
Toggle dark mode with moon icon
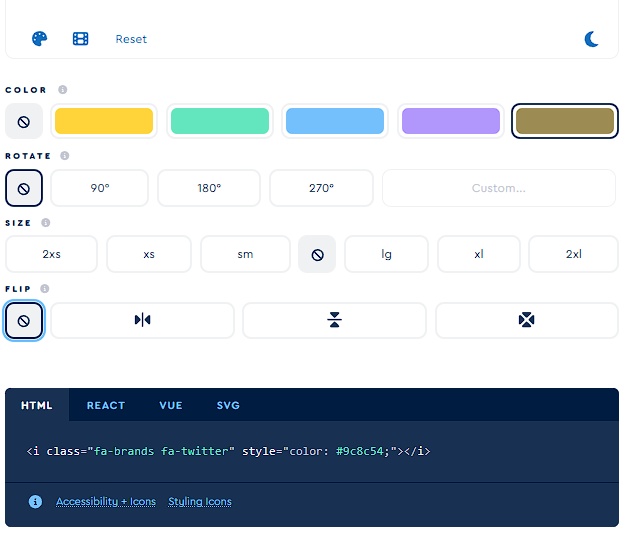[591, 39]
